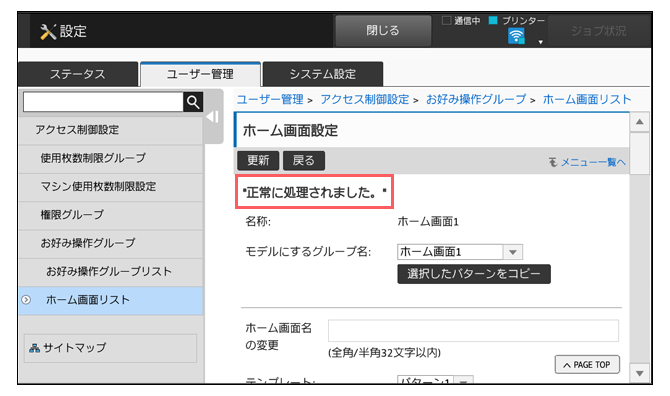The width and height of the screenshot is (670, 396).
Task: Click ホーム画面リスト breadcrumb link
Action: click(587, 100)
